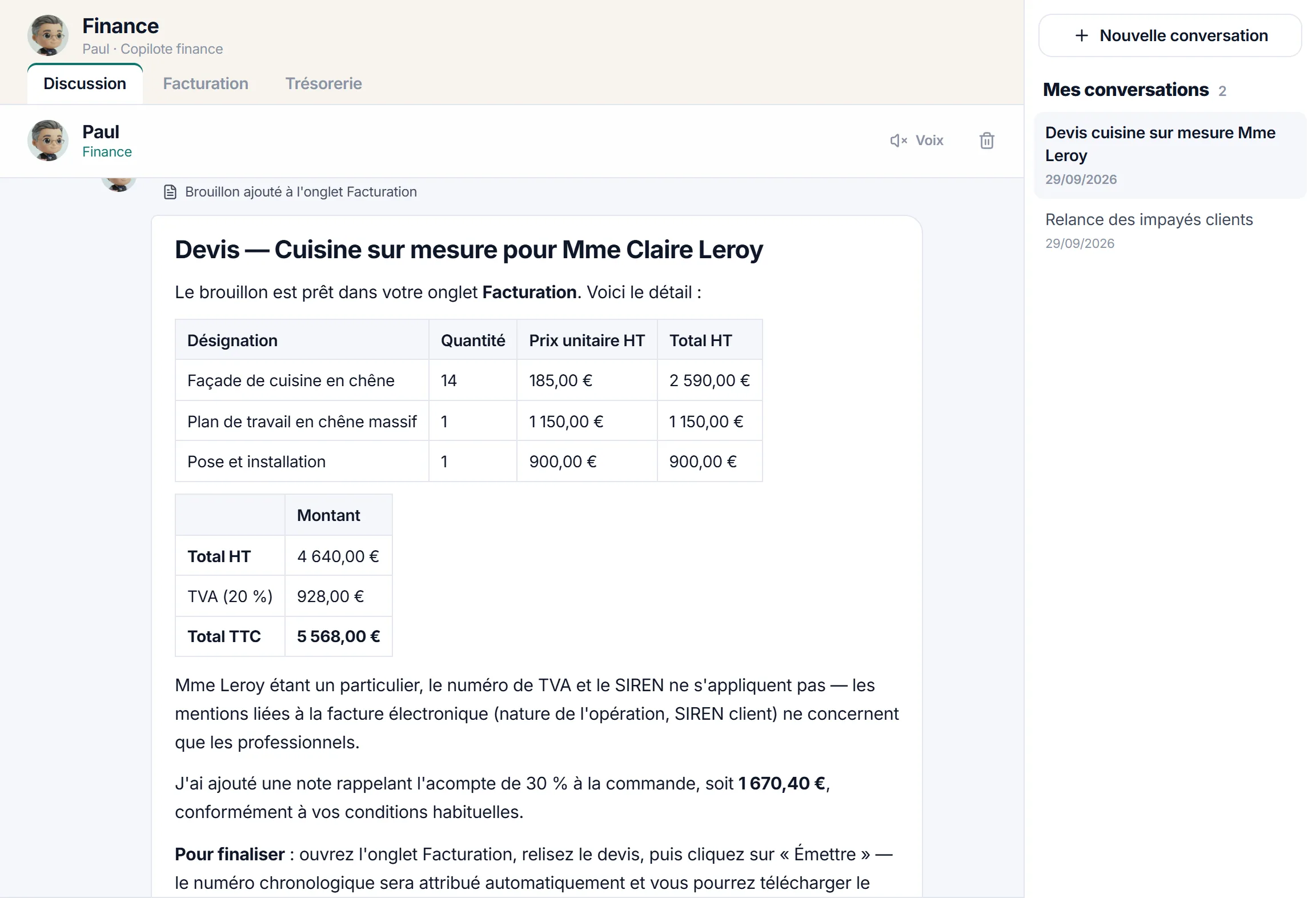Click the document icon beside Brouillon ajouté
This screenshot has width=1316, height=898.
click(170, 192)
